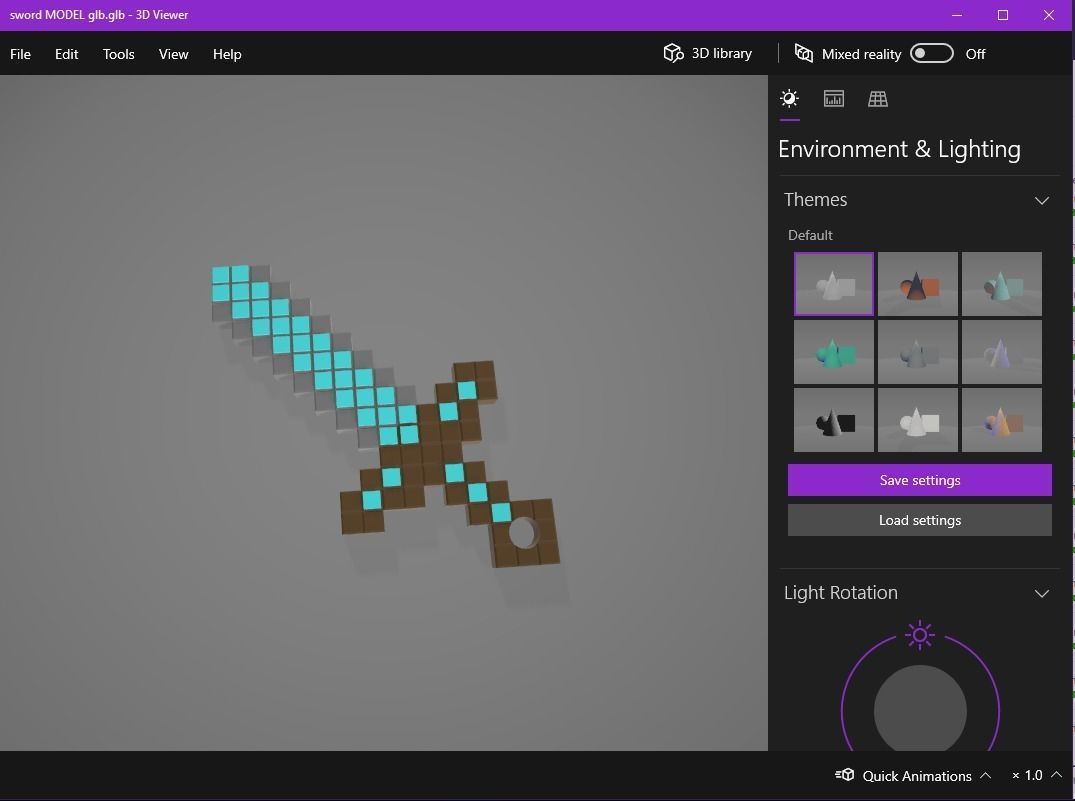Open the View menu

pos(173,54)
